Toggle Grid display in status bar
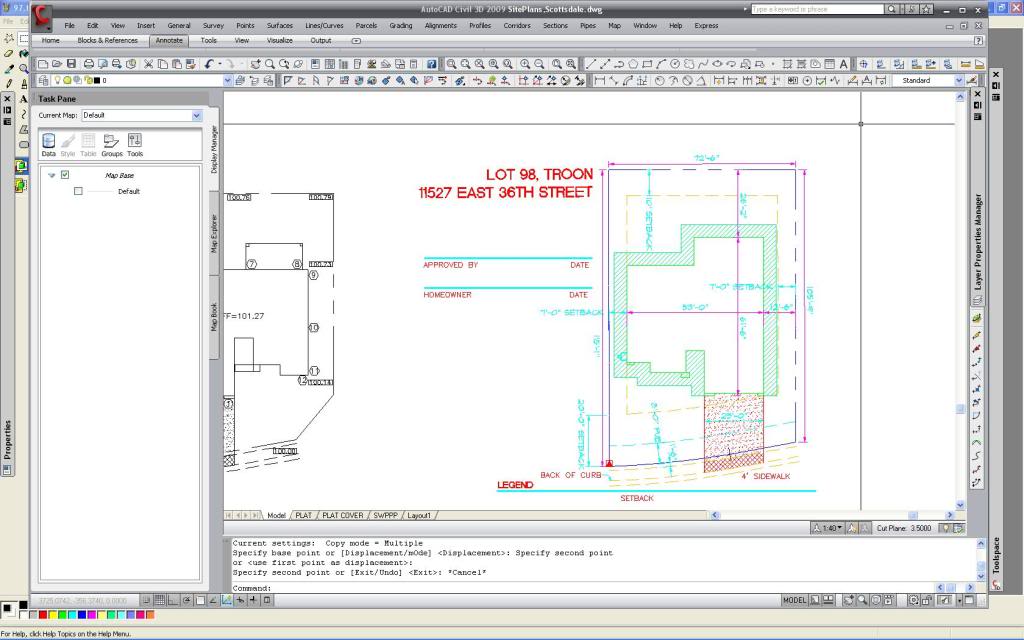Image resolution: width=1024 pixels, height=640 pixels. 159,600
